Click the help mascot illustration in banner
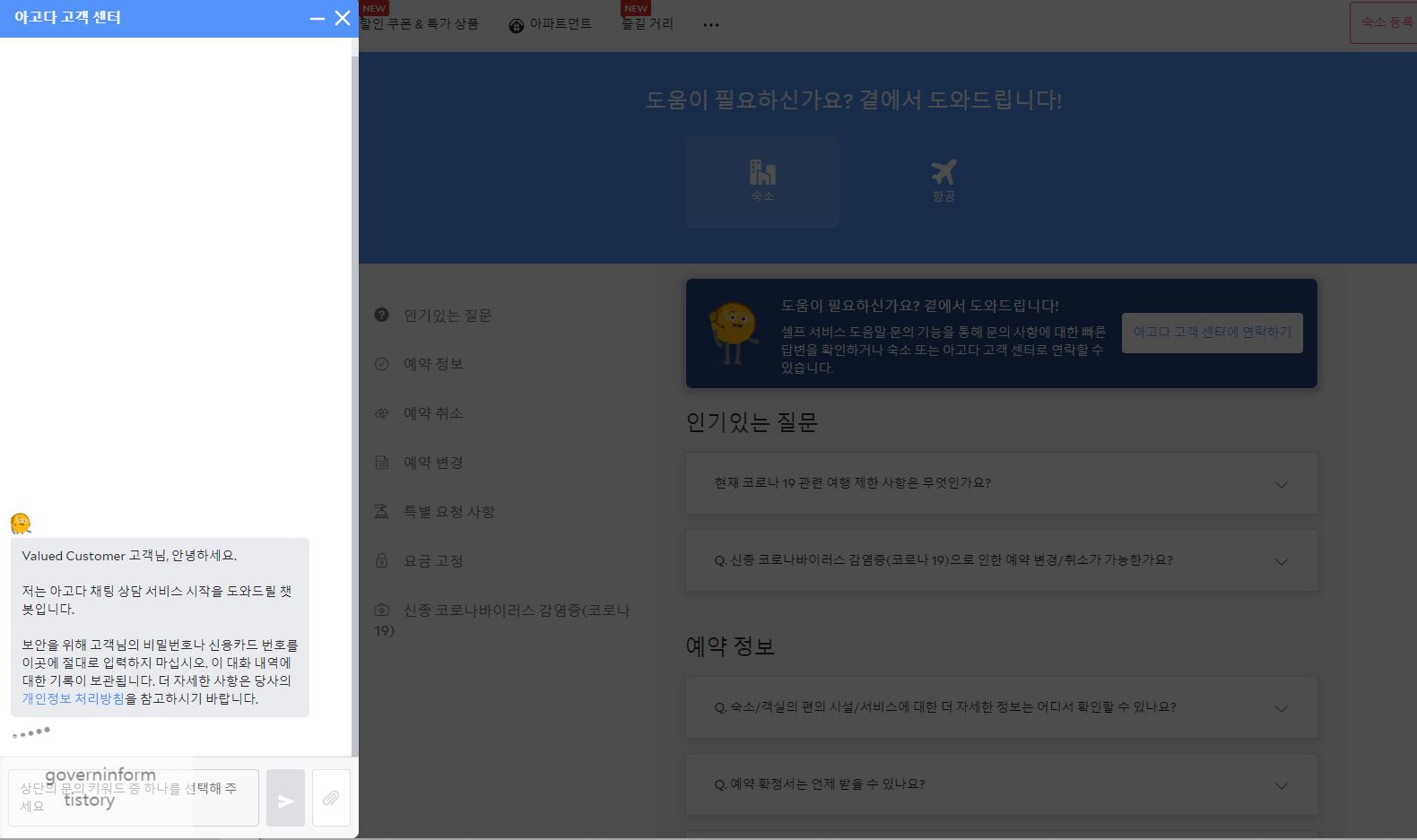 pyautogui.click(x=732, y=333)
